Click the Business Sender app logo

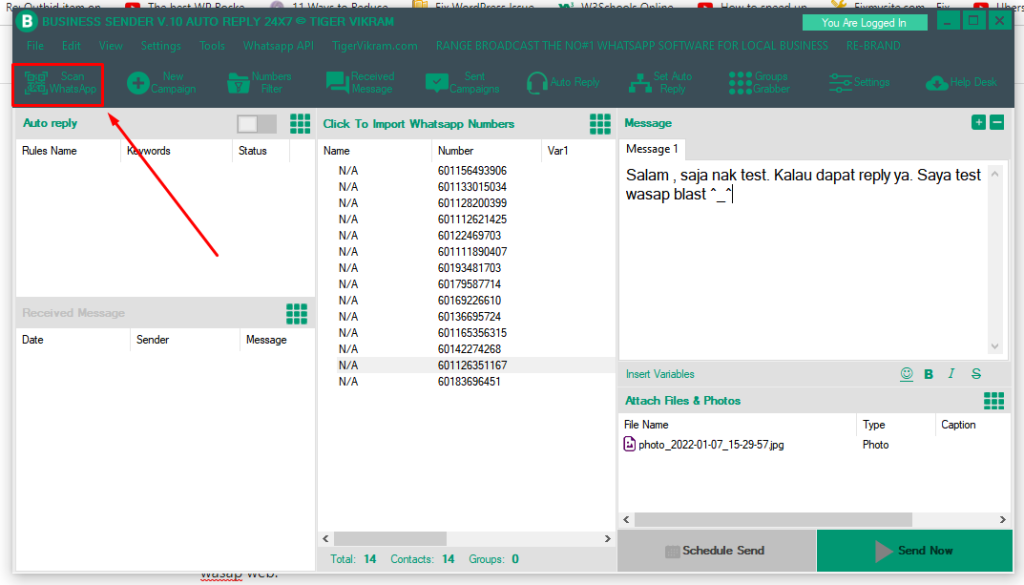point(27,22)
